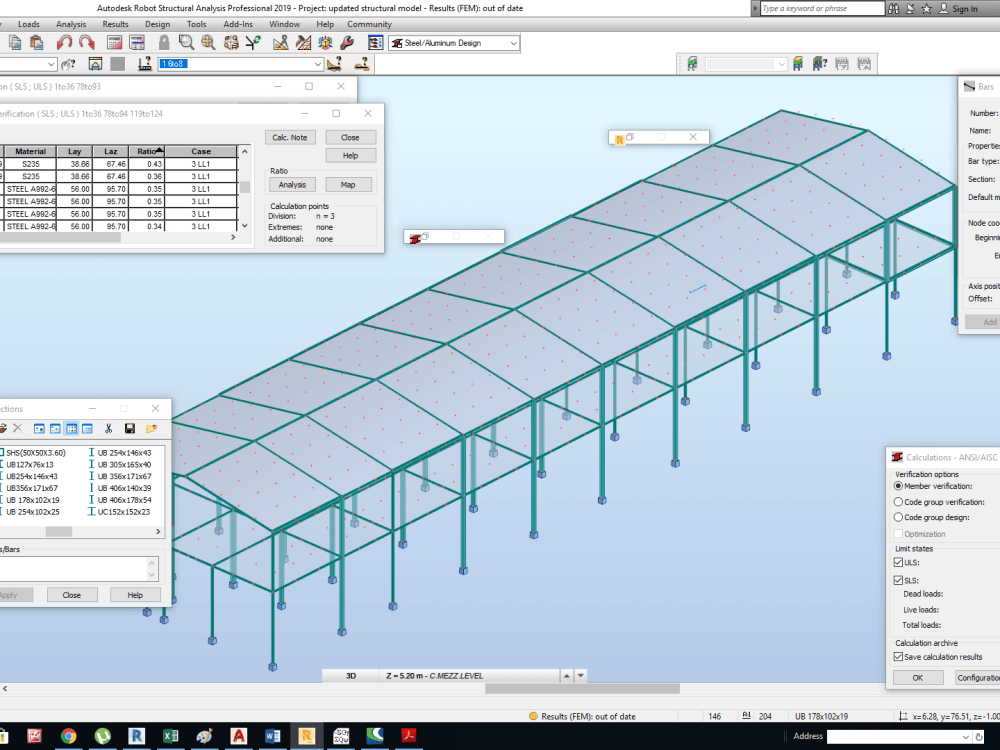
Task: Click the Paste icon in the toolbar
Action: click(x=36, y=43)
